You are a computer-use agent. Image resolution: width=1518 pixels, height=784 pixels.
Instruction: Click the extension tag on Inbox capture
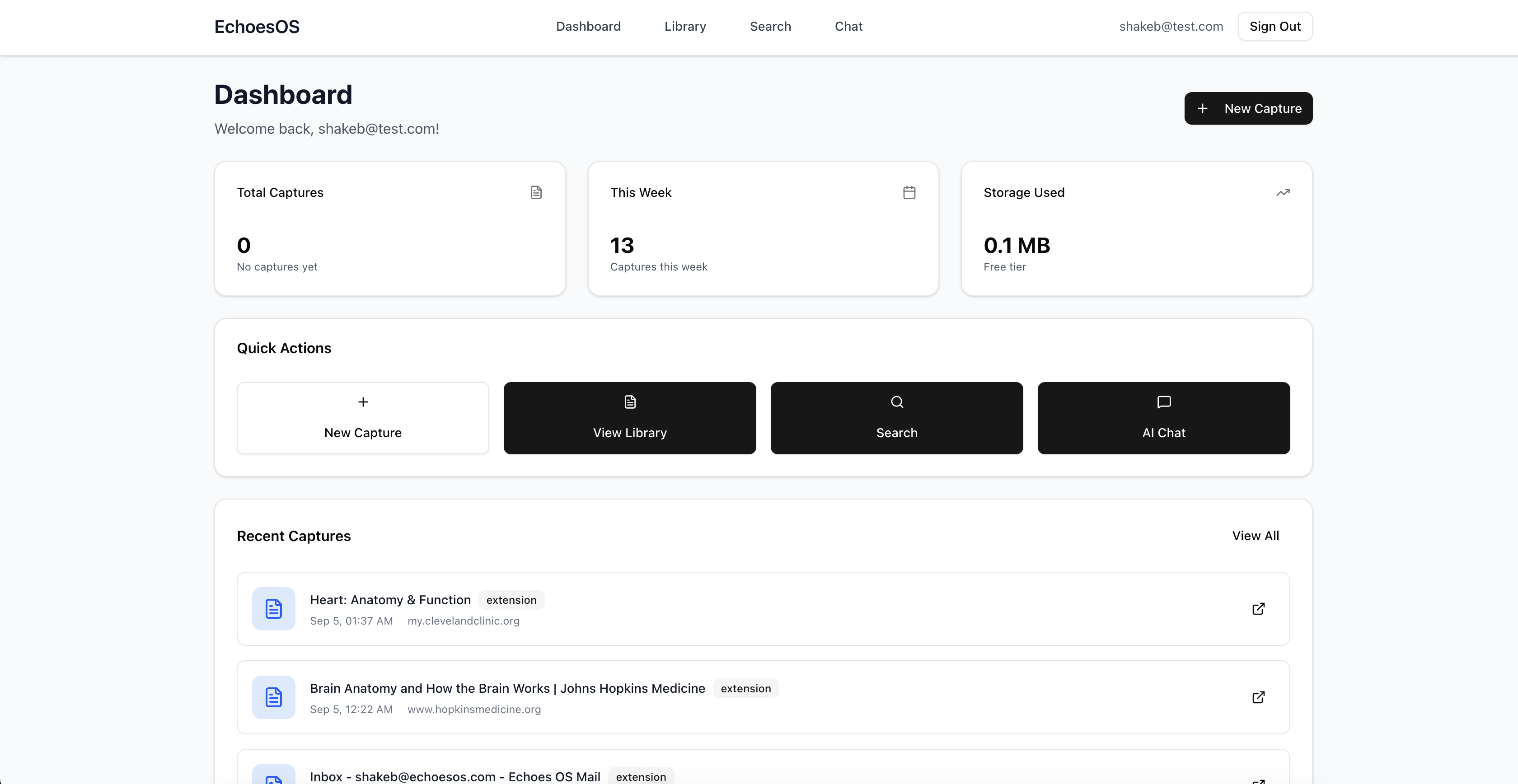(641, 777)
